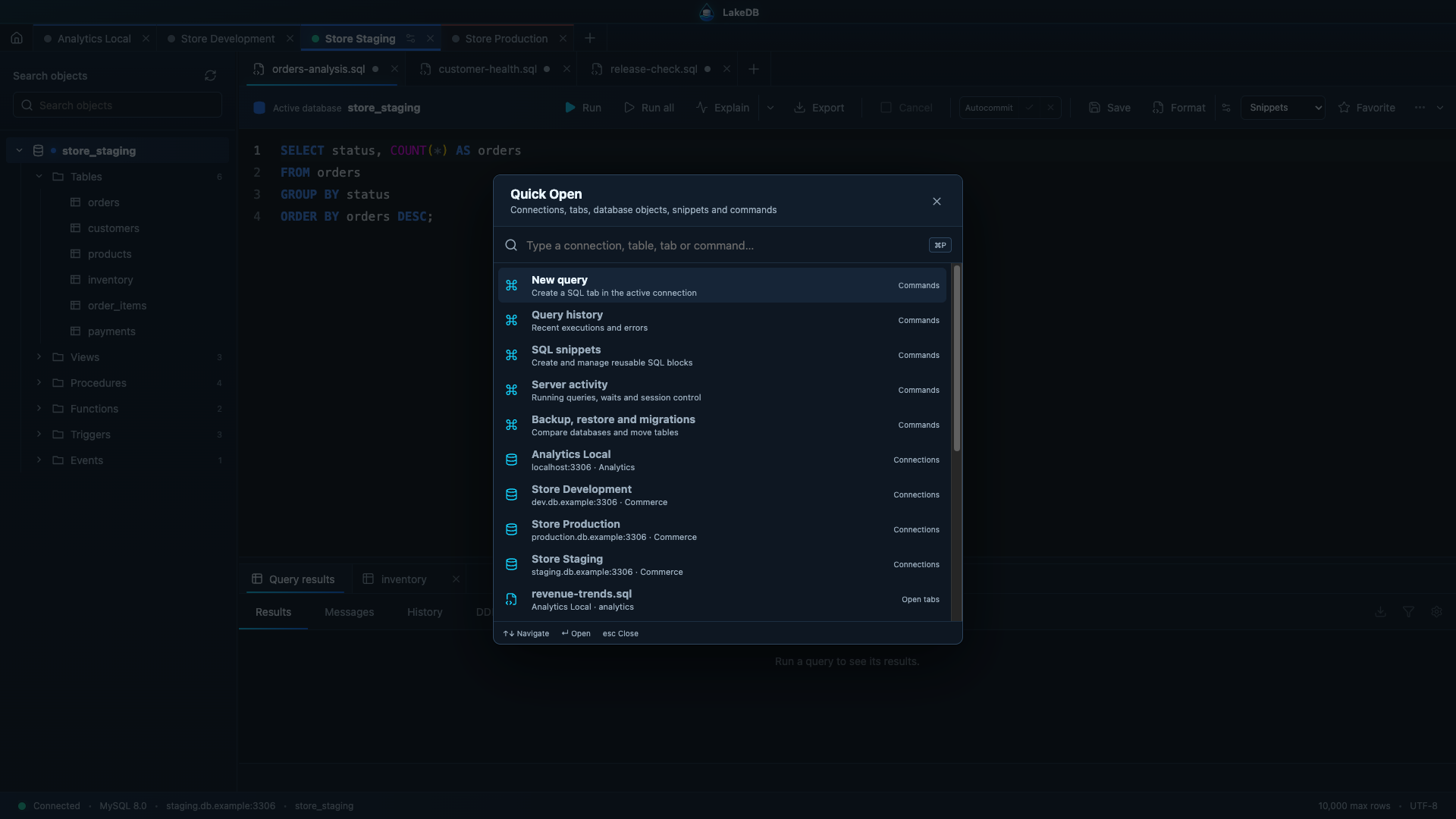This screenshot has width=1456, height=819.
Task: Expand toolbar with the chevron at far right
Action: click(x=1440, y=108)
